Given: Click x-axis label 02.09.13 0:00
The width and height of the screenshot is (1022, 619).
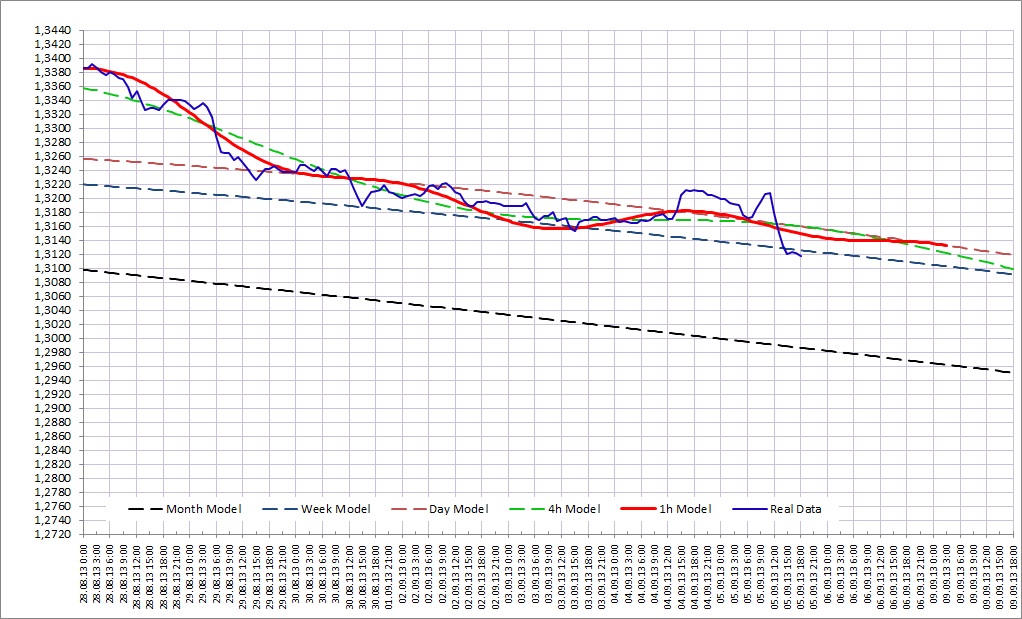Looking at the screenshot, I should (403, 574).
